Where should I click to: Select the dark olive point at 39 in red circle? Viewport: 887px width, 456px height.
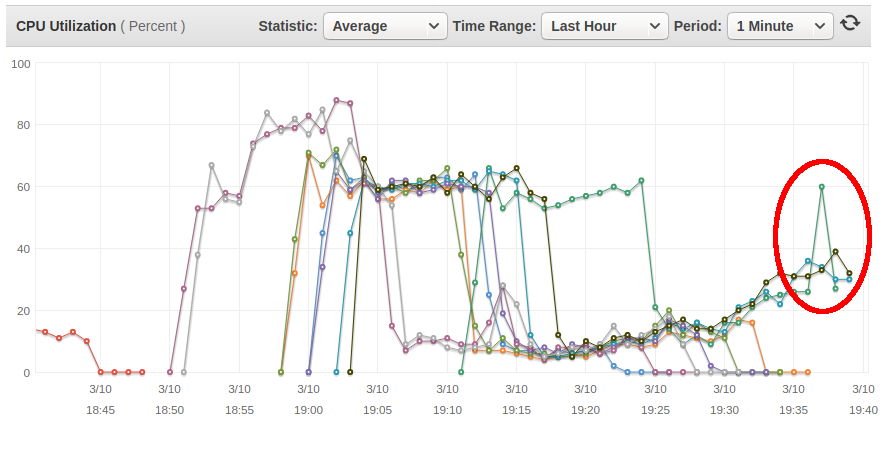(x=836, y=252)
